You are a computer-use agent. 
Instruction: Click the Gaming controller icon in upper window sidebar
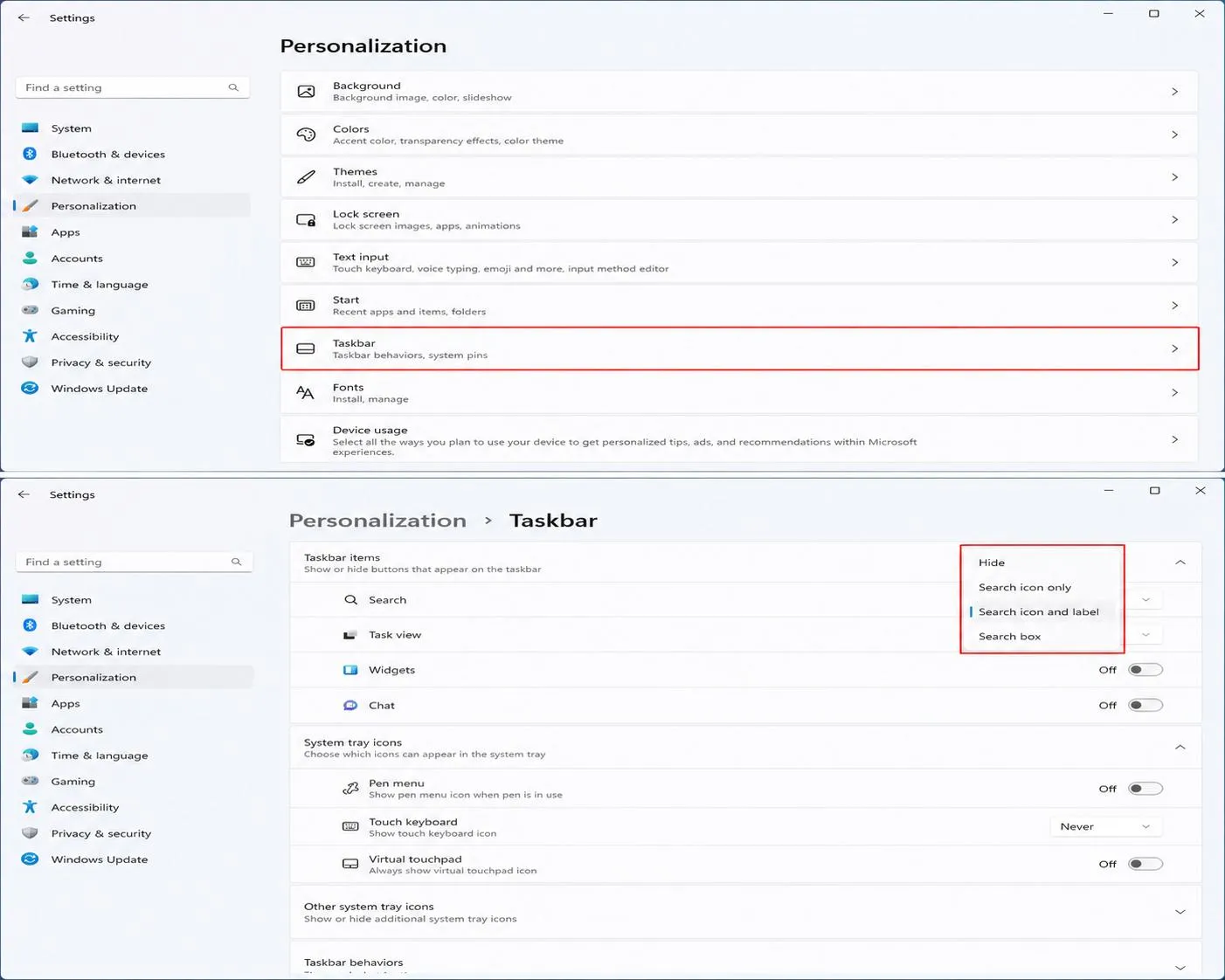[30, 310]
